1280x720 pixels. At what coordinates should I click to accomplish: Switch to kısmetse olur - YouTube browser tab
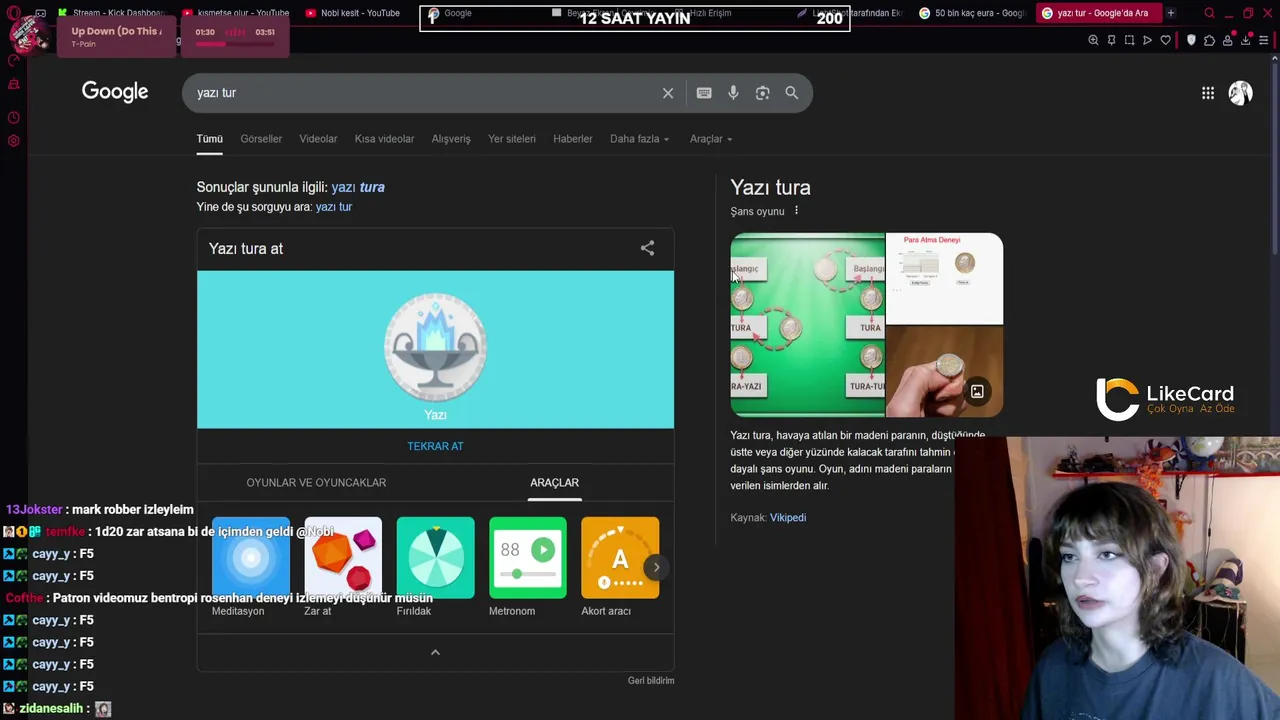tap(237, 13)
